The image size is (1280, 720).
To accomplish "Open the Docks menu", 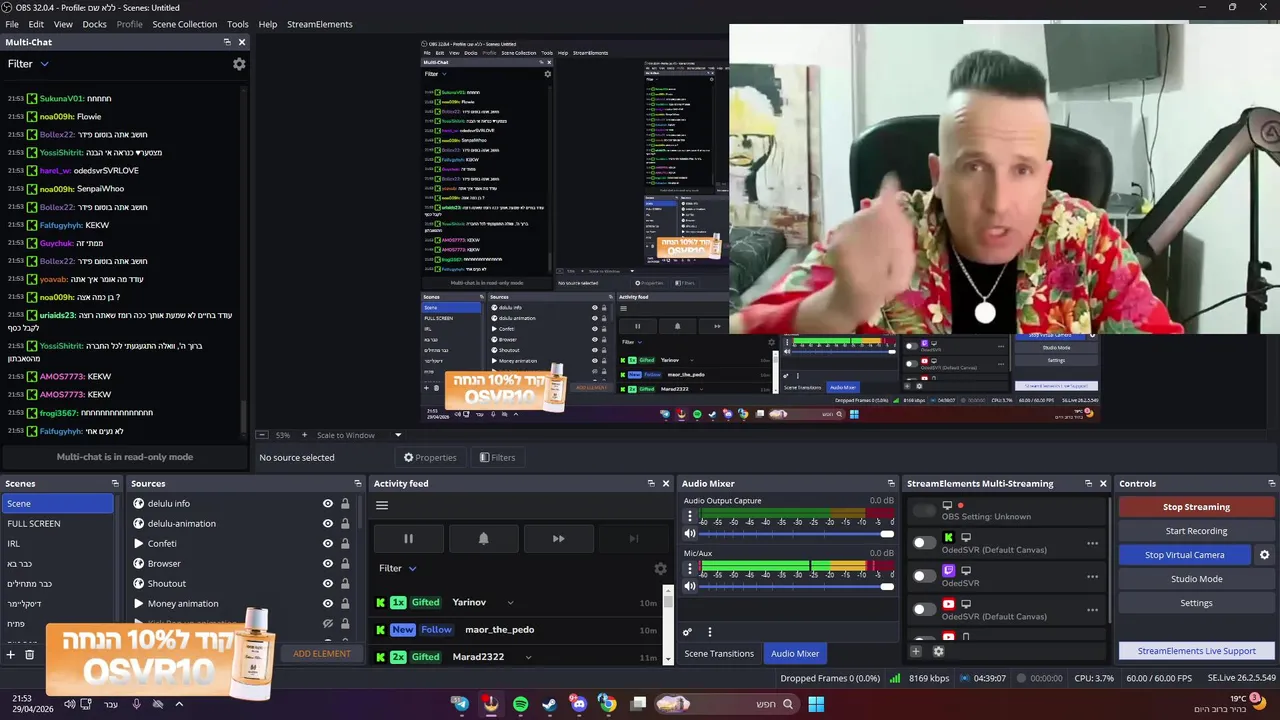I will pyautogui.click(x=94, y=24).
